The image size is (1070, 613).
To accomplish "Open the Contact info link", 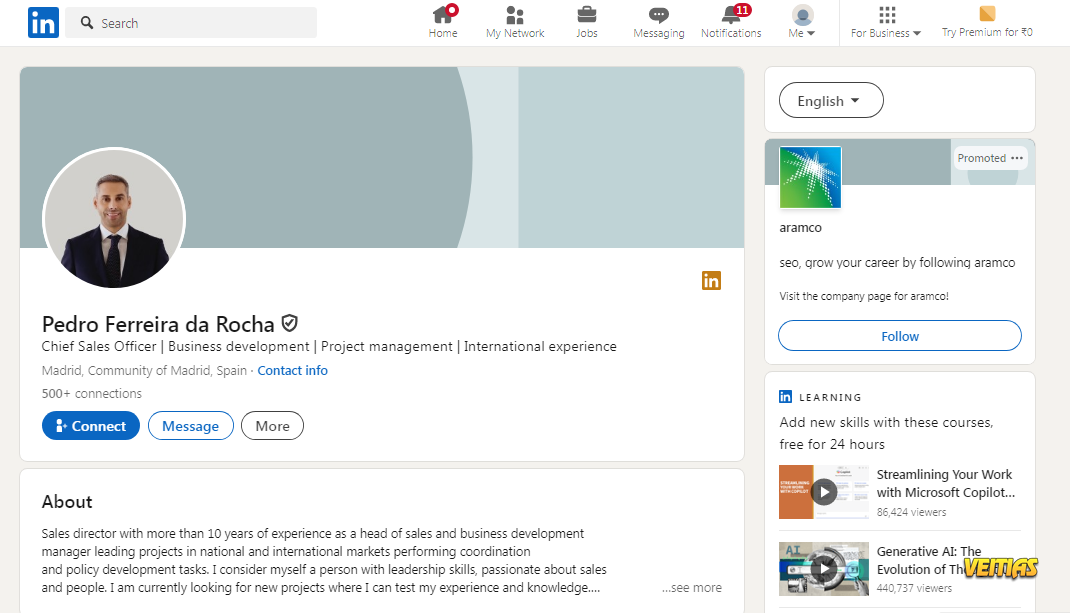I will click(x=292, y=370).
